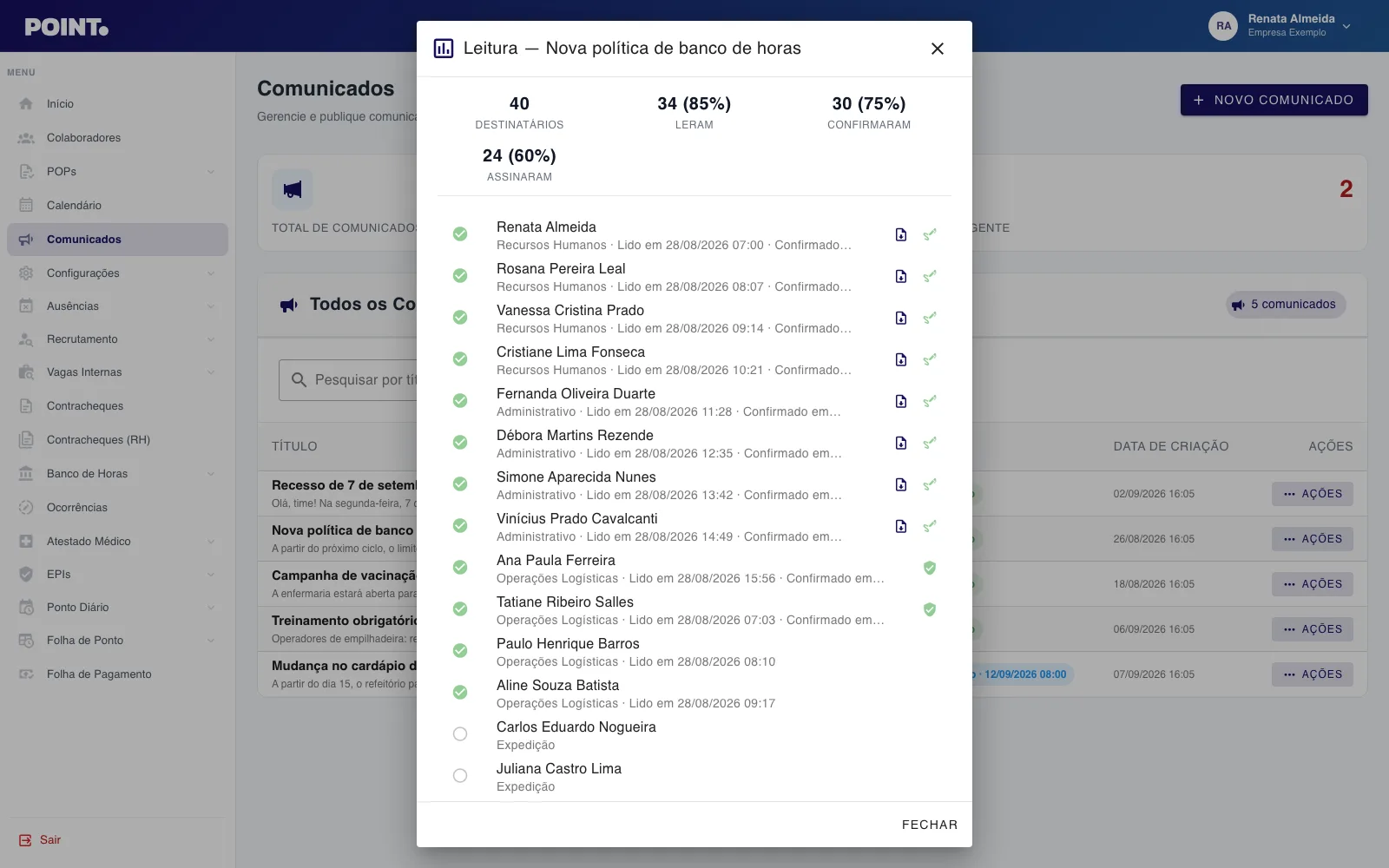Click the 34 (85%) LERAM statistic
Viewport: 1389px width, 868px height.
(x=694, y=112)
